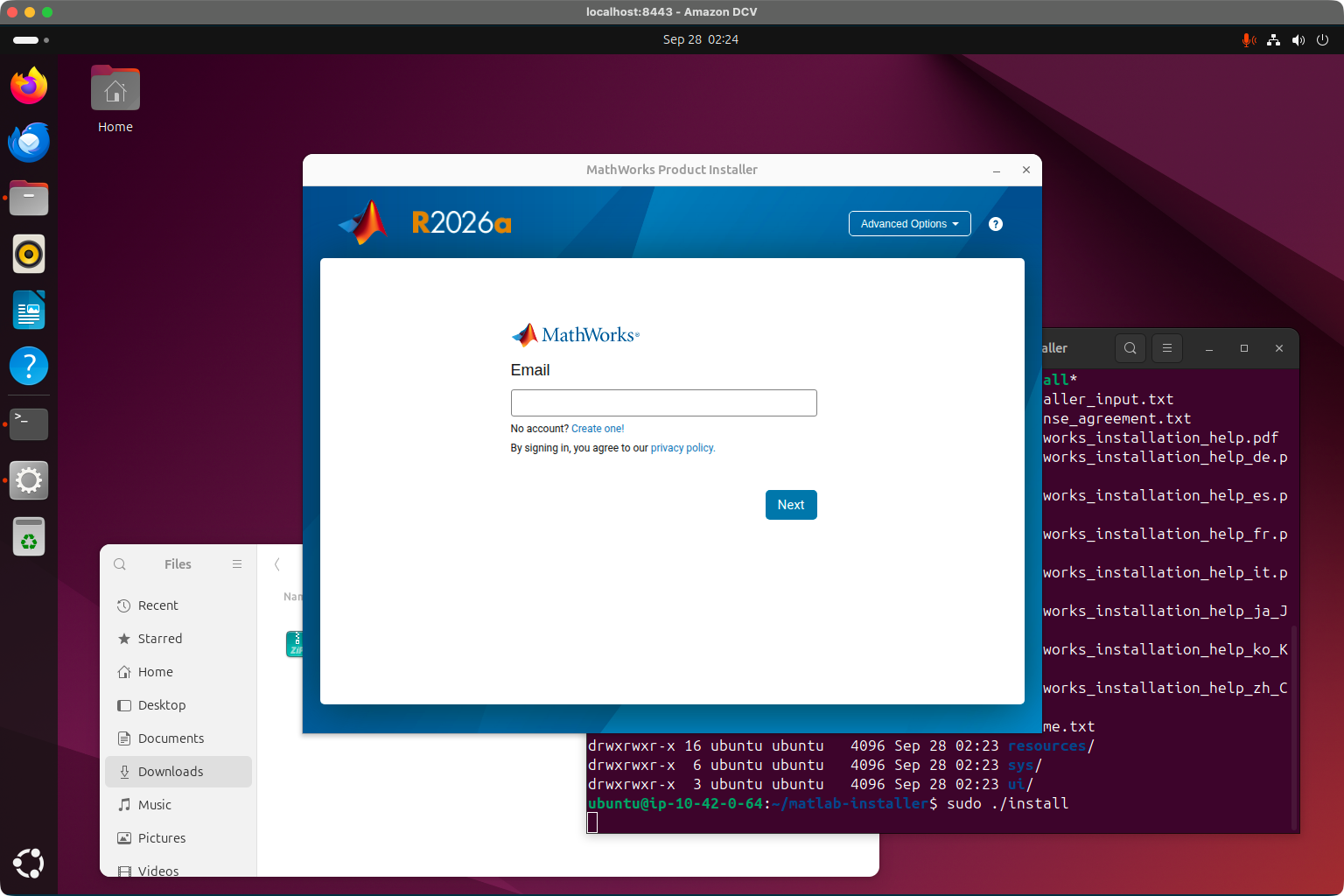
Task: Select Recent in Files sidebar
Action: point(178,605)
